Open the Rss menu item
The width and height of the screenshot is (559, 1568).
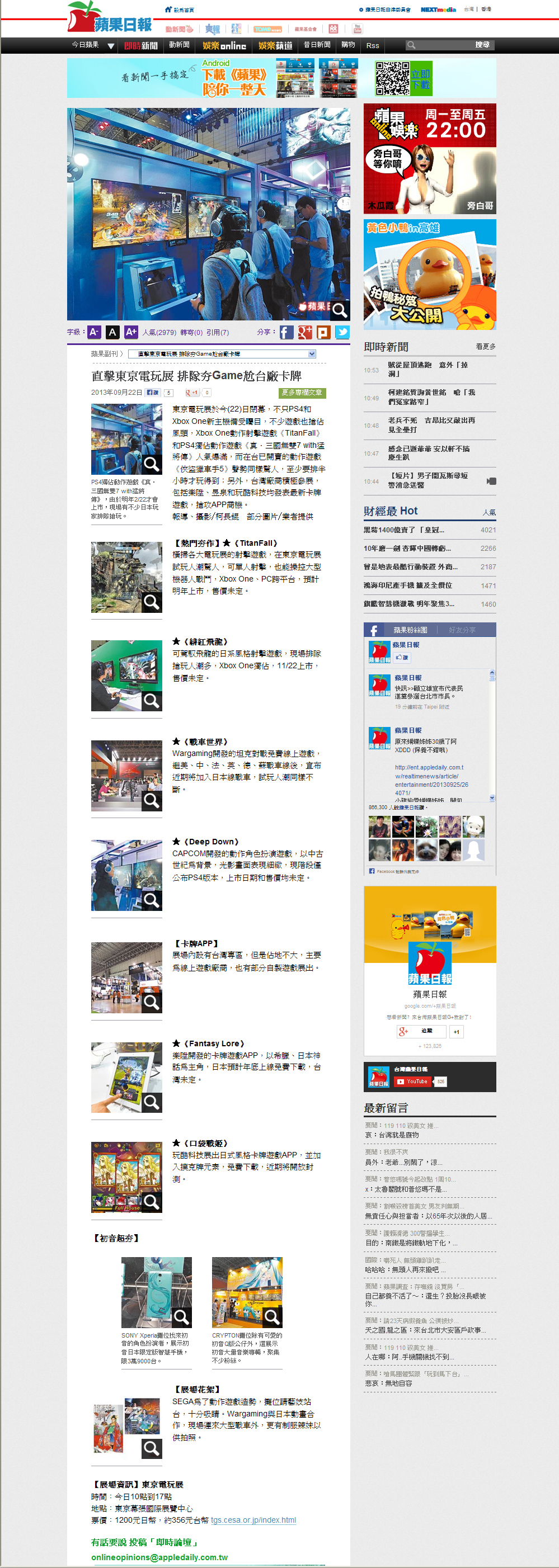point(373,46)
